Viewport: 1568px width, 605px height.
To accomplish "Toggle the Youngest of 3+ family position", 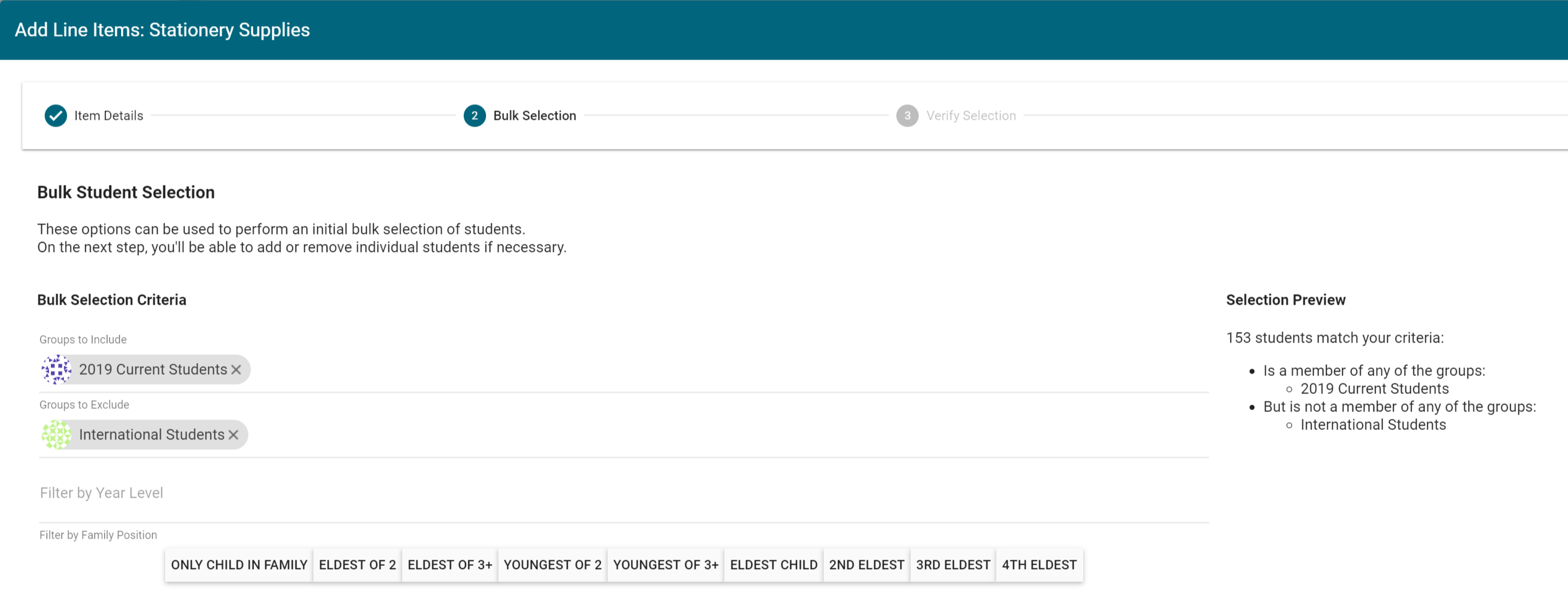I will click(x=665, y=565).
